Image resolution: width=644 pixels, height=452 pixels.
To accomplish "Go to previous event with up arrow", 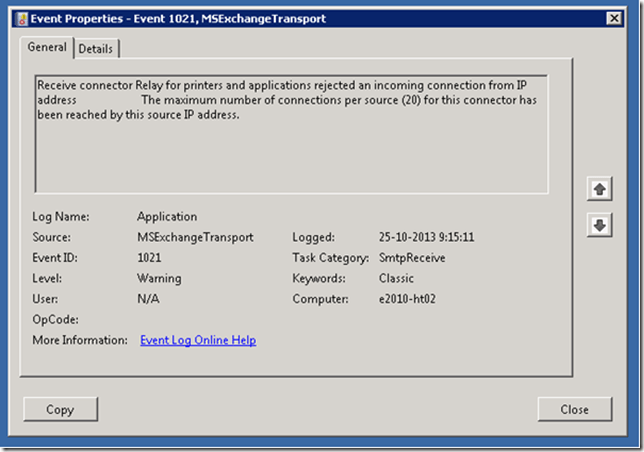I will click(x=598, y=187).
